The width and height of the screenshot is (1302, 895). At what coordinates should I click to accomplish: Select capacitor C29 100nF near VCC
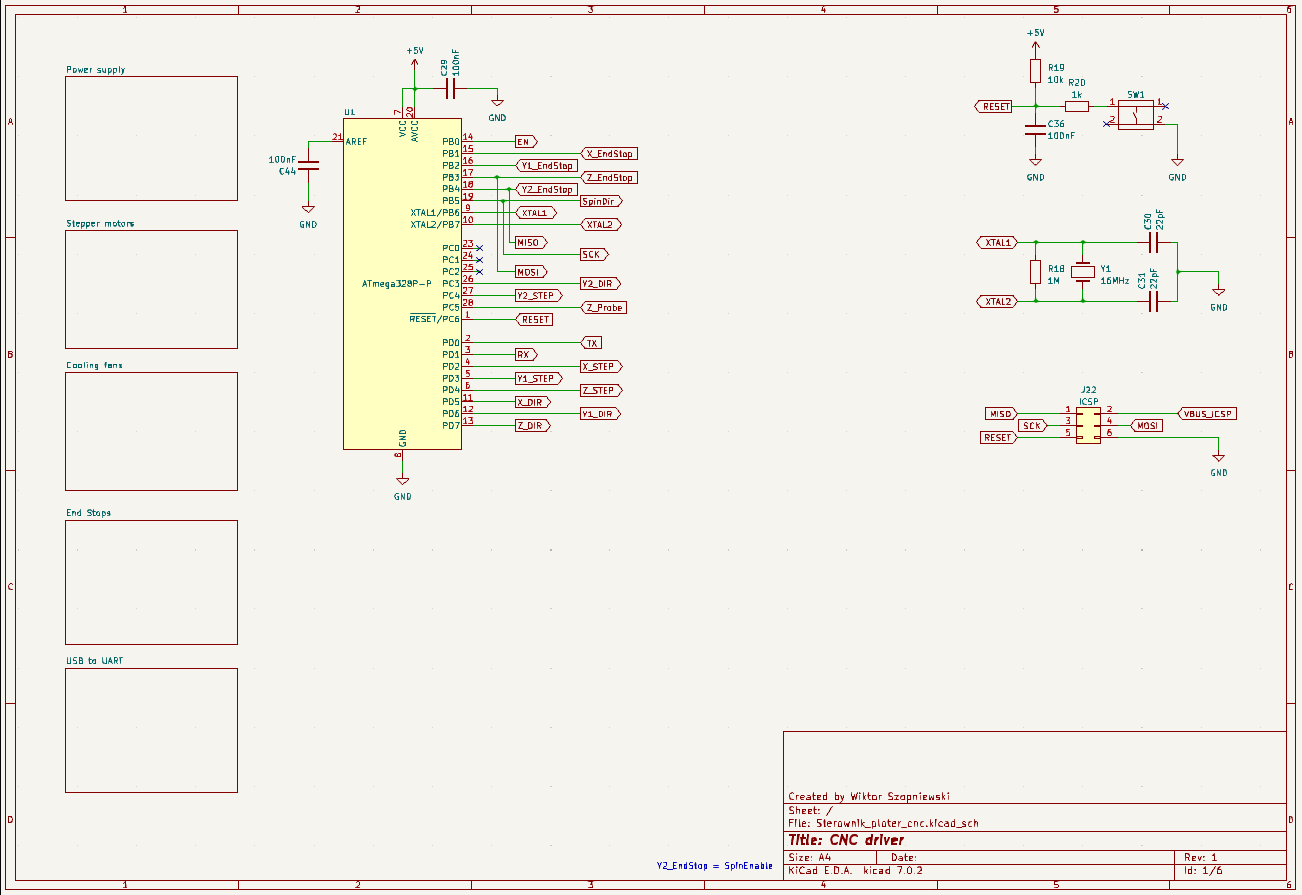pos(450,88)
